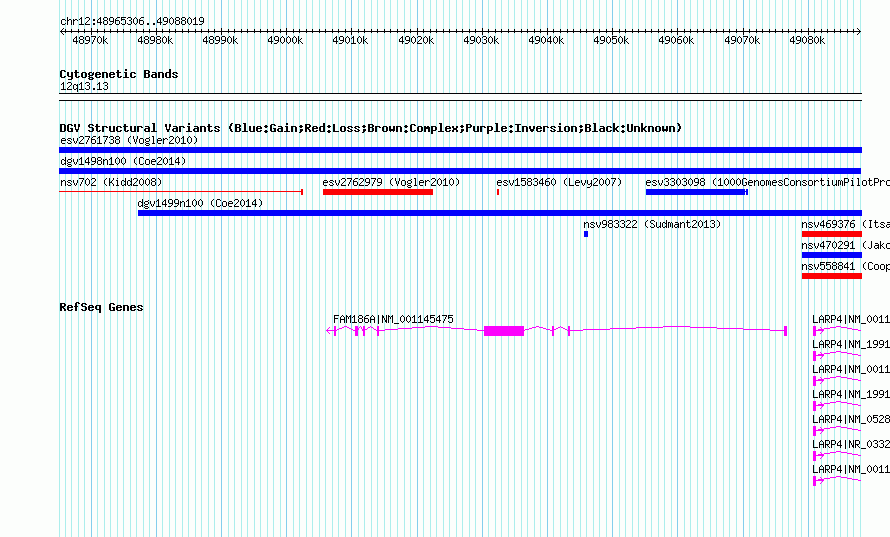Click the 48970k ruler tick label
Viewport: 890px width, 537px height.
(90, 40)
